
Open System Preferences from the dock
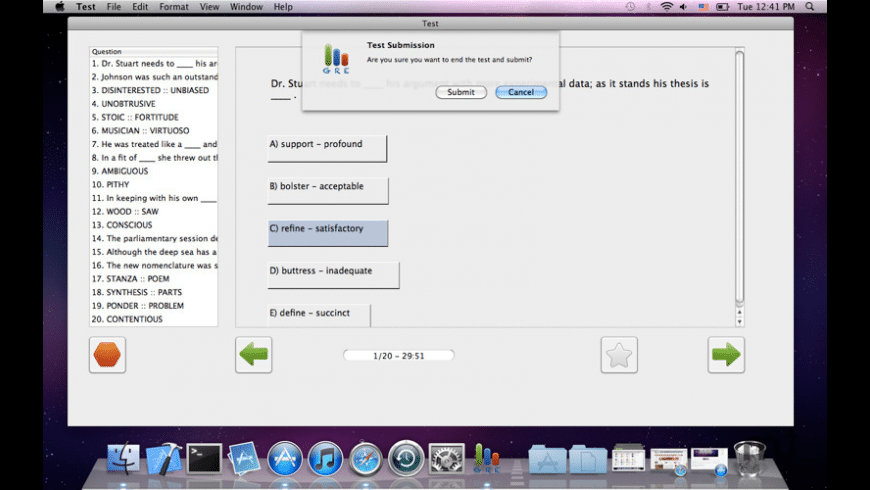pyautogui.click(x=446, y=459)
